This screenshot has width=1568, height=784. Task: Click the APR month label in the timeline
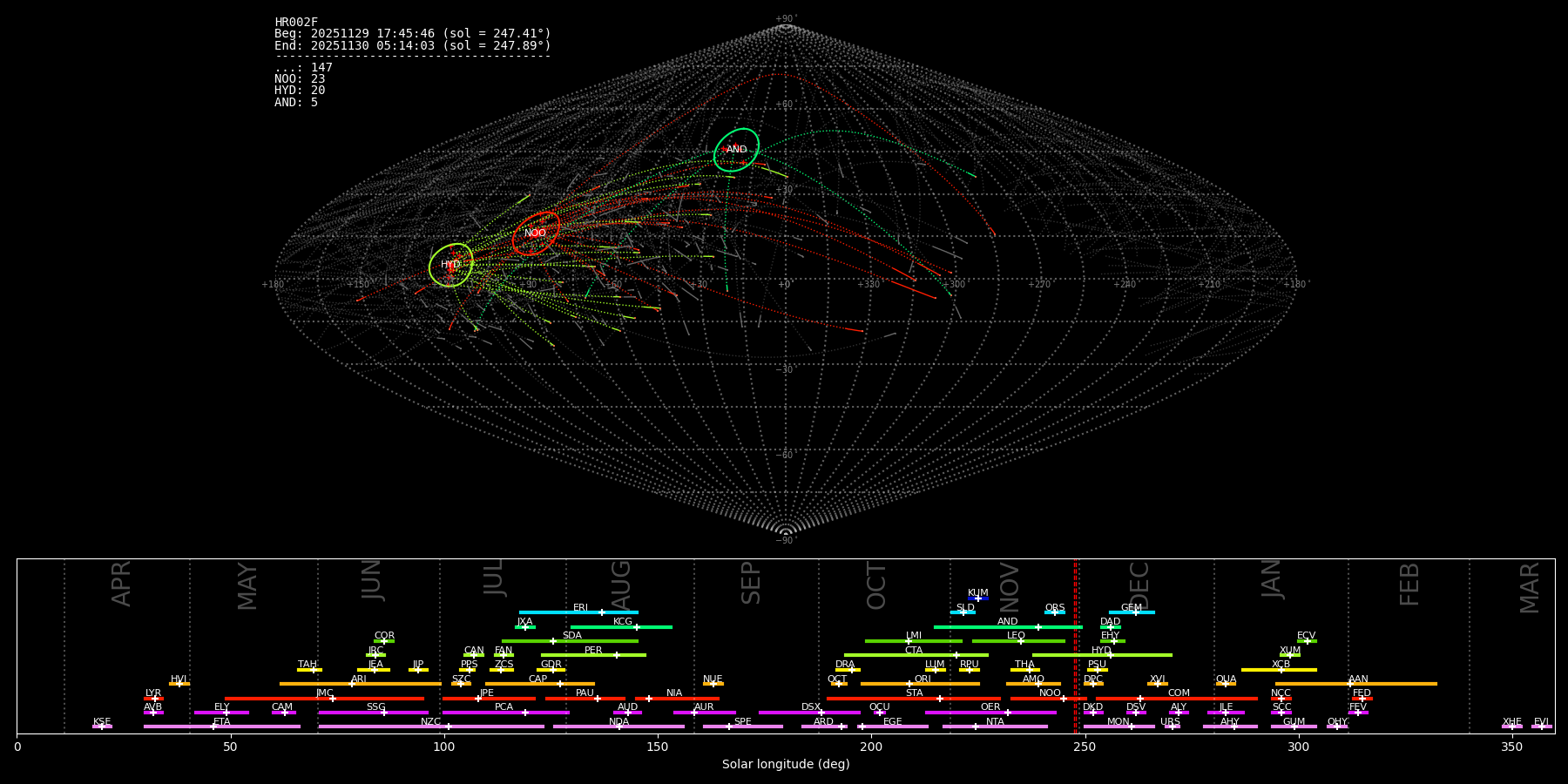122,584
